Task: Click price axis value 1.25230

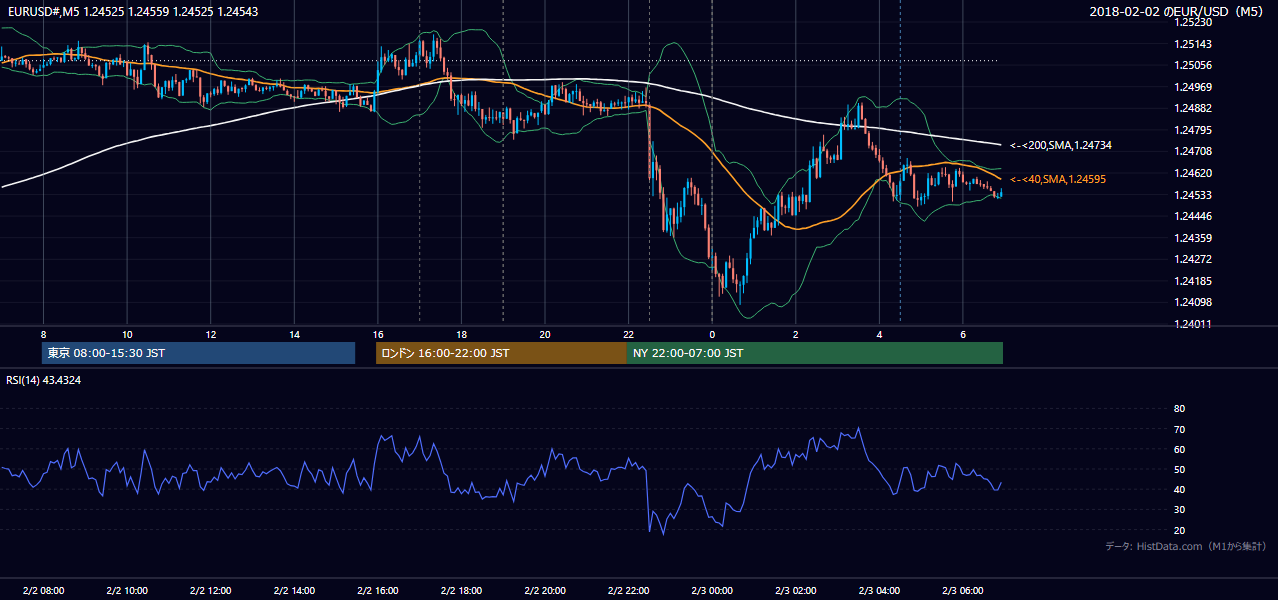Action: click(x=1194, y=22)
